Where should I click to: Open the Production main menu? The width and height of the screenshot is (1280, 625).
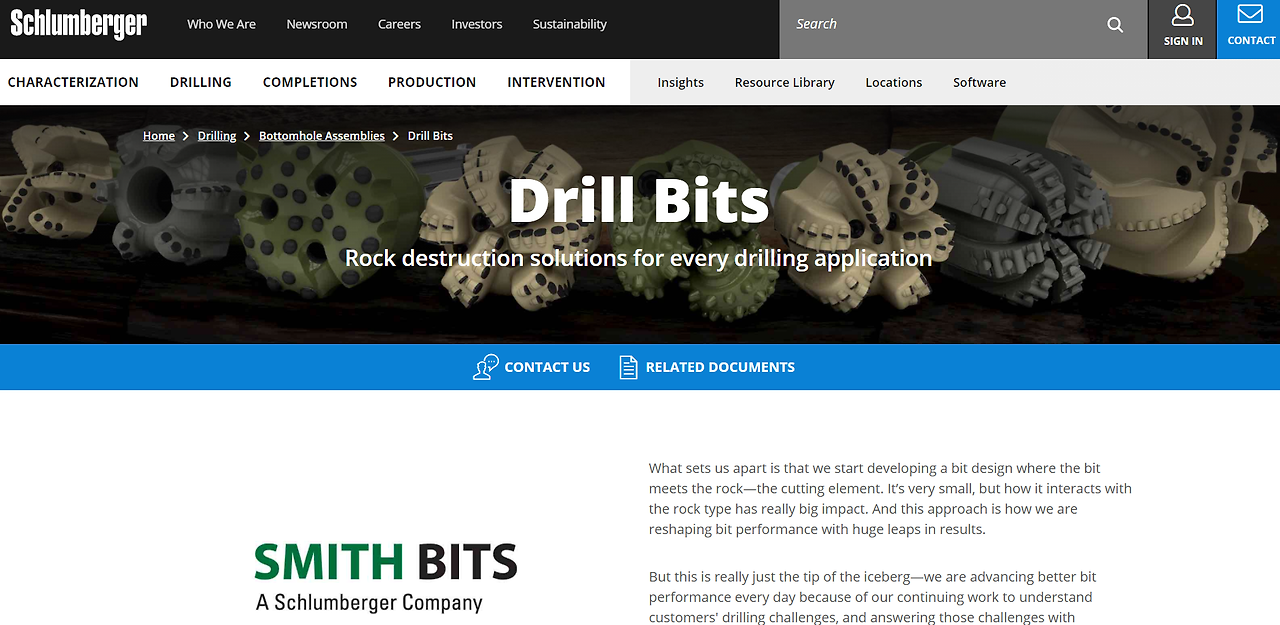click(x=432, y=82)
